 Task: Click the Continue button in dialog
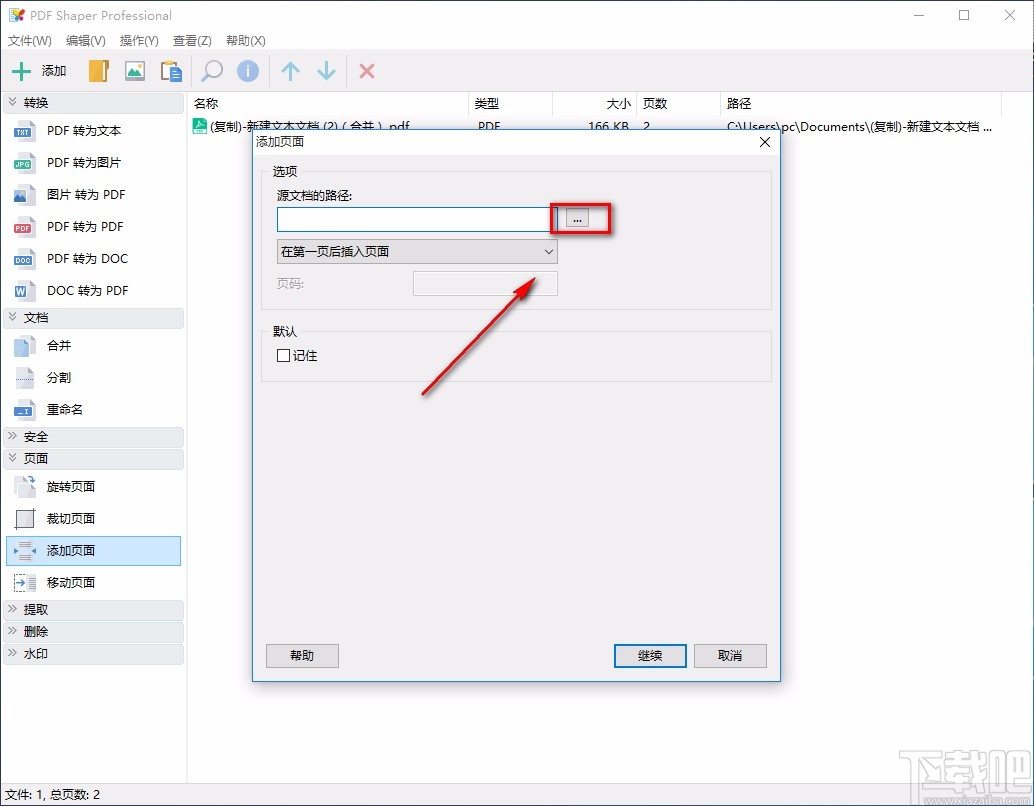pyautogui.click(x=649, y=655)
